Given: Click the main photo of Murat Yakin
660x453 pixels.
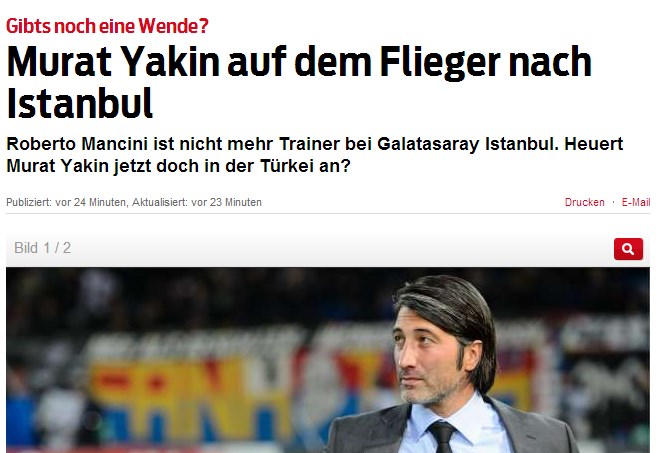Looking at the screenshot, I should [x=328, y=360].
